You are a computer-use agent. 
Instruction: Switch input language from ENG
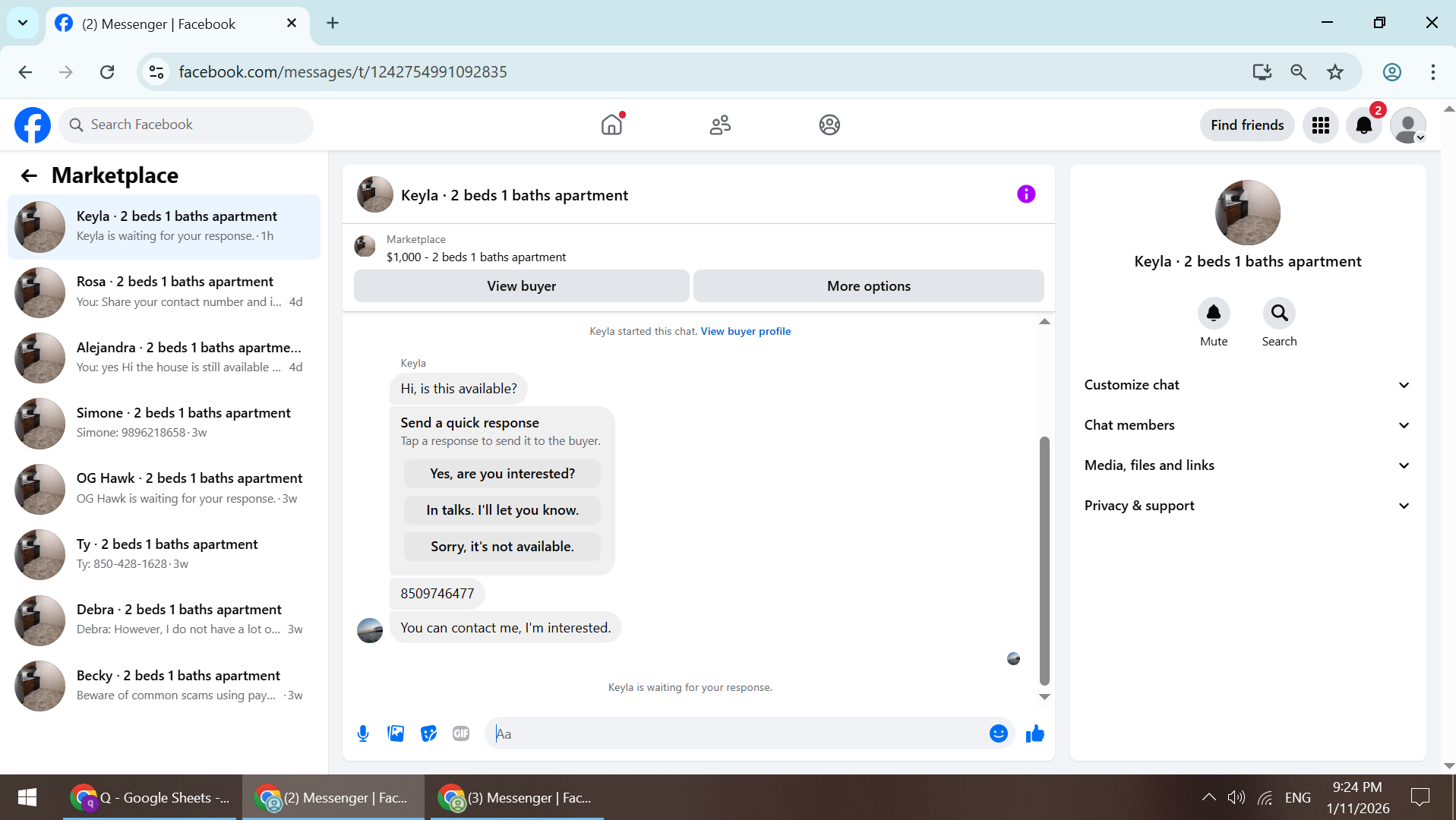tap(1298, 797)
